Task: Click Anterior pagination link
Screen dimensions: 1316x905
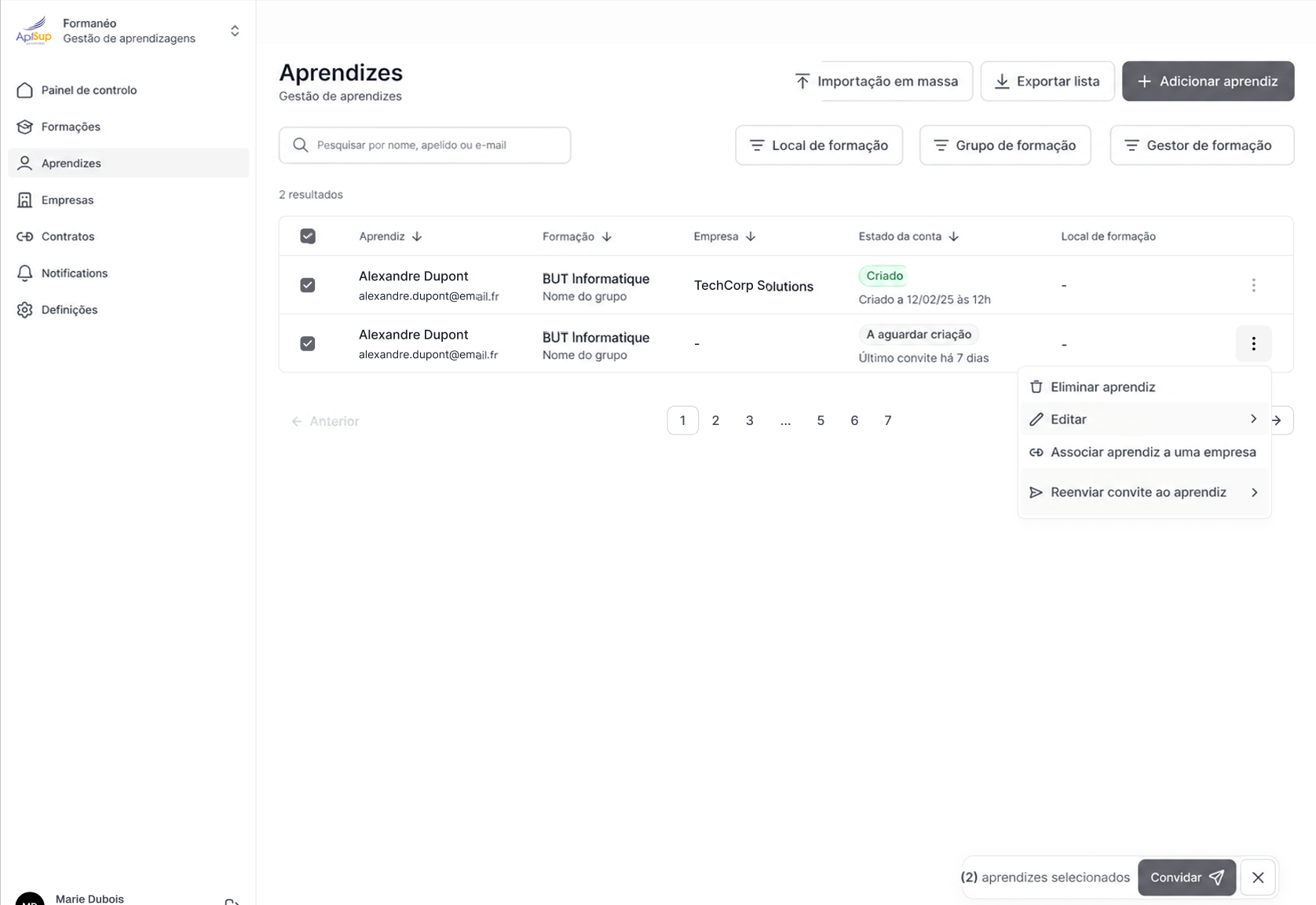Action: point(325,422)
